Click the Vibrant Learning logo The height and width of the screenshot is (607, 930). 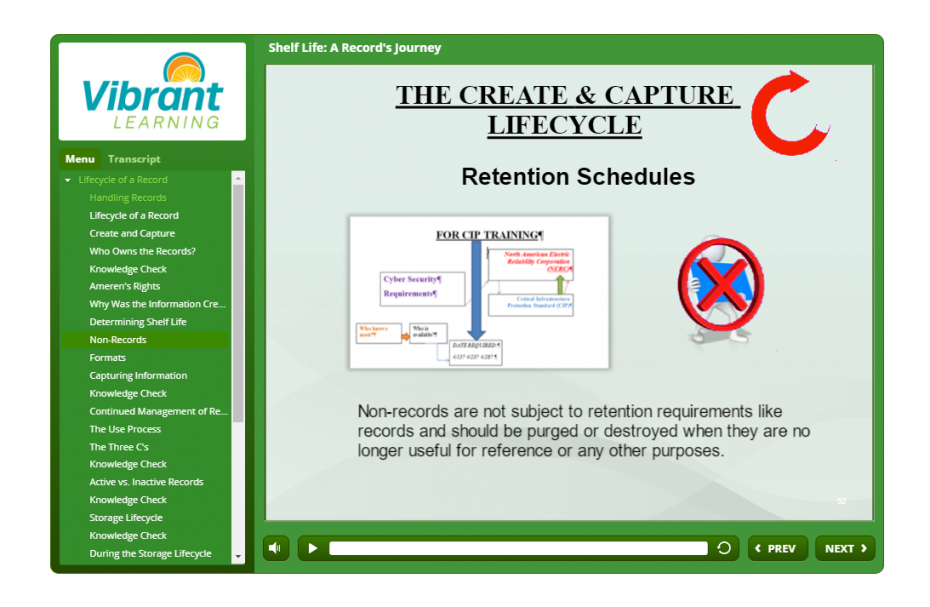(152, 91)
